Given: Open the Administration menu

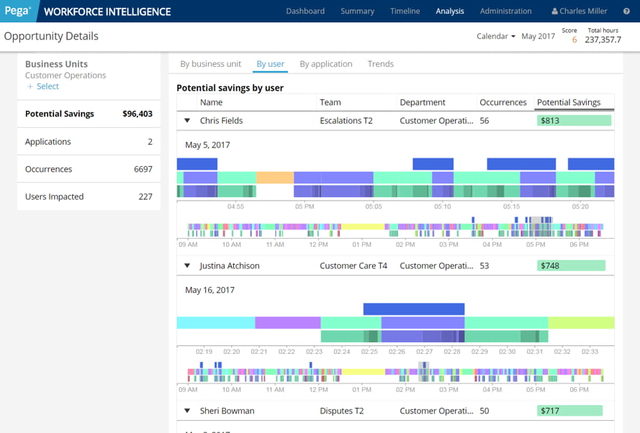Looking at the screenshot, I should (506, 11).
